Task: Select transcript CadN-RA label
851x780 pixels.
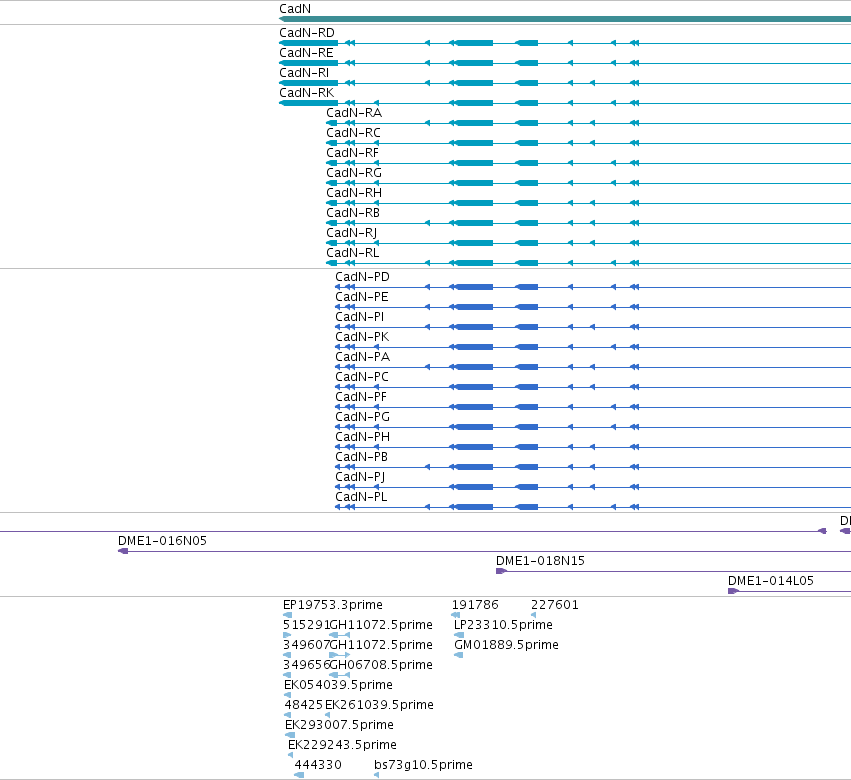Action: click(354, 113)
